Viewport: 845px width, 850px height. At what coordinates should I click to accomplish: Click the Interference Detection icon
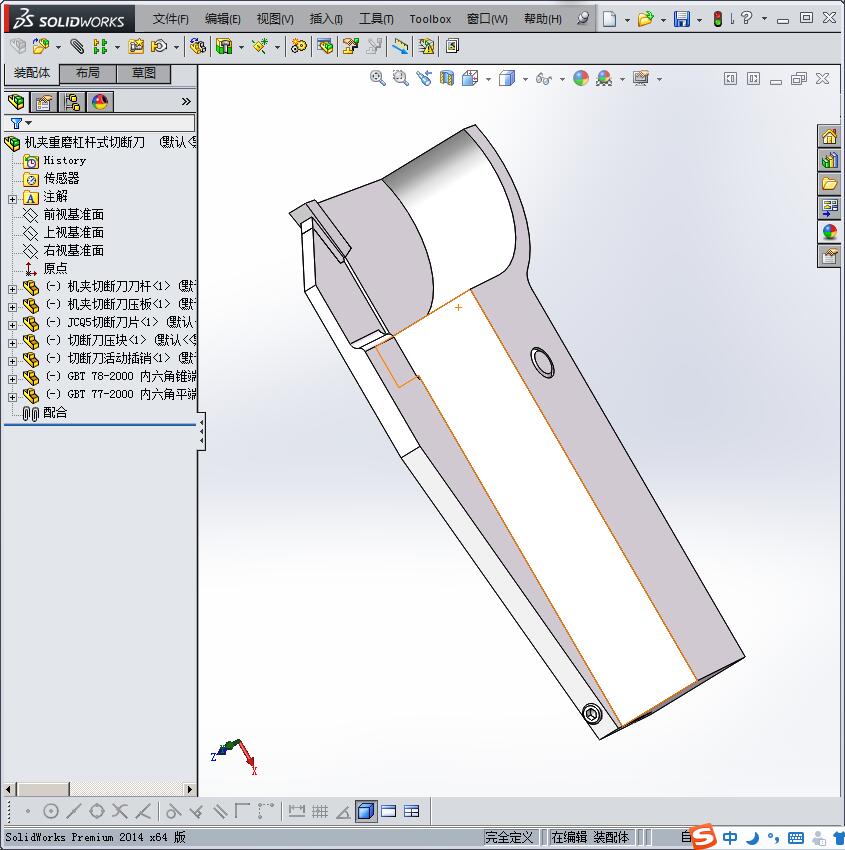click(x=401, y=47)
